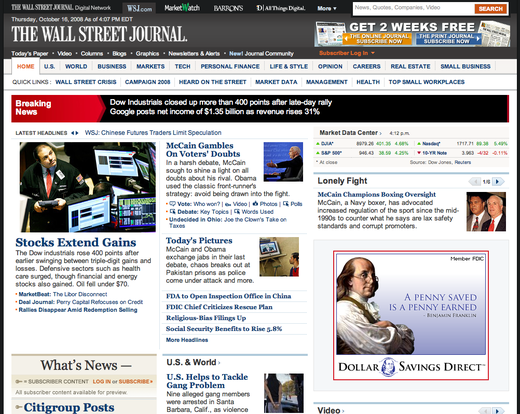Click Today's Pictures thumbnail
This screenshot has width=520, height=414.
pos(279,257)
